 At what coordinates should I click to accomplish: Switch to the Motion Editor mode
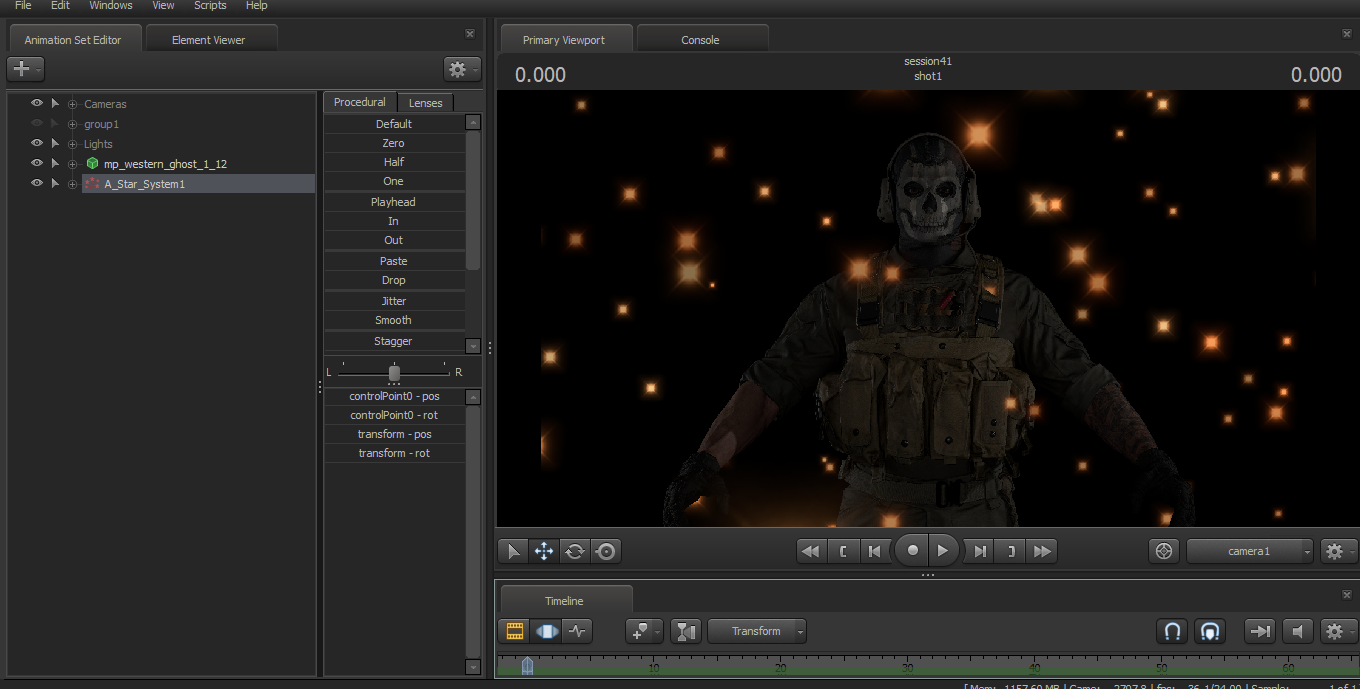pyautogui.click(x=546, y=631)
